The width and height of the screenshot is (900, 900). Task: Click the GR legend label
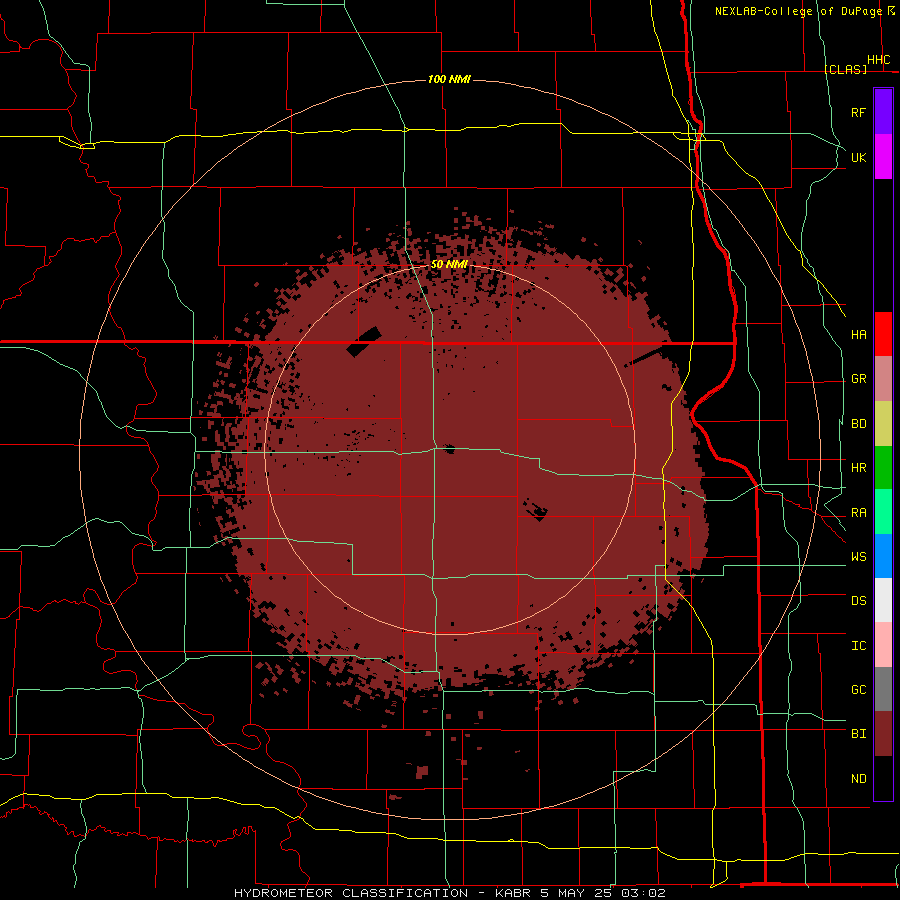[x=859, y=379]
